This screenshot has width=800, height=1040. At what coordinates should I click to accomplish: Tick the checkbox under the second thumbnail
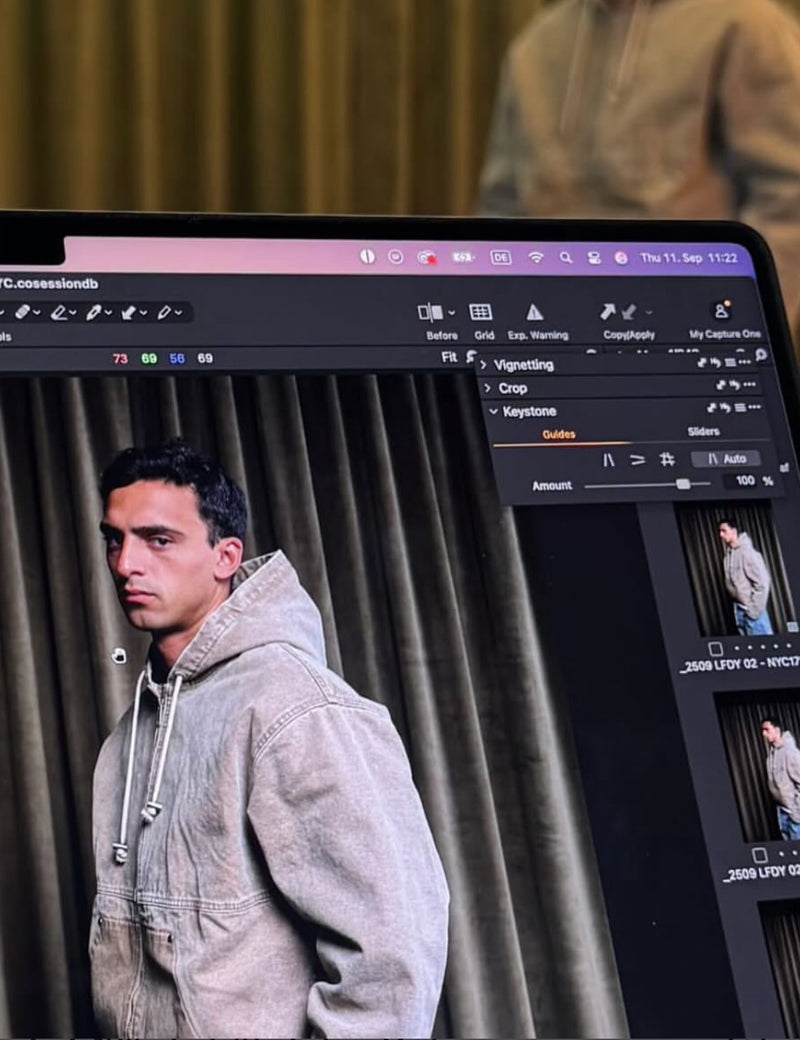tap(760, 855)
